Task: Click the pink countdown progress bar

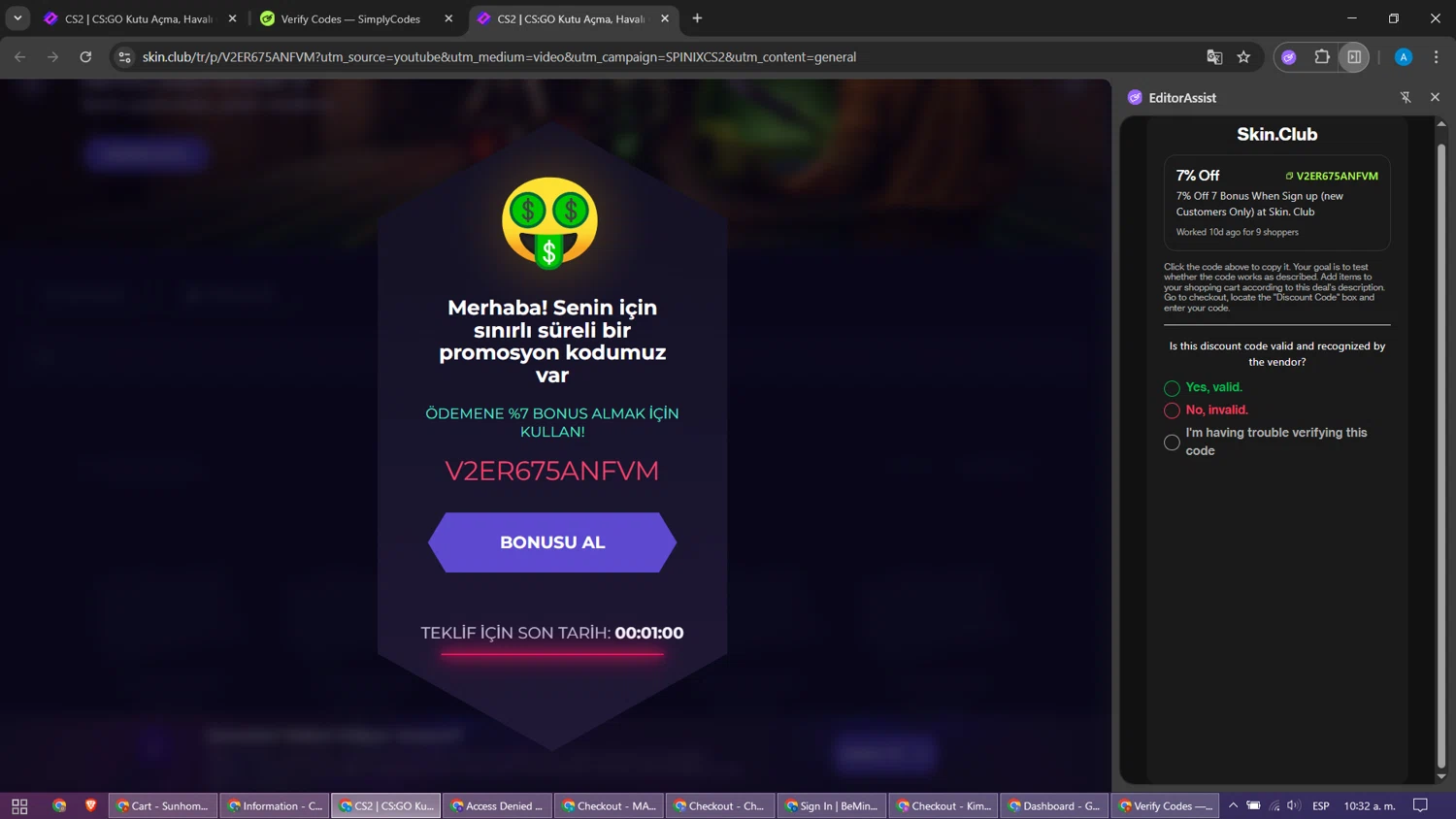Action: click(552, 654)
